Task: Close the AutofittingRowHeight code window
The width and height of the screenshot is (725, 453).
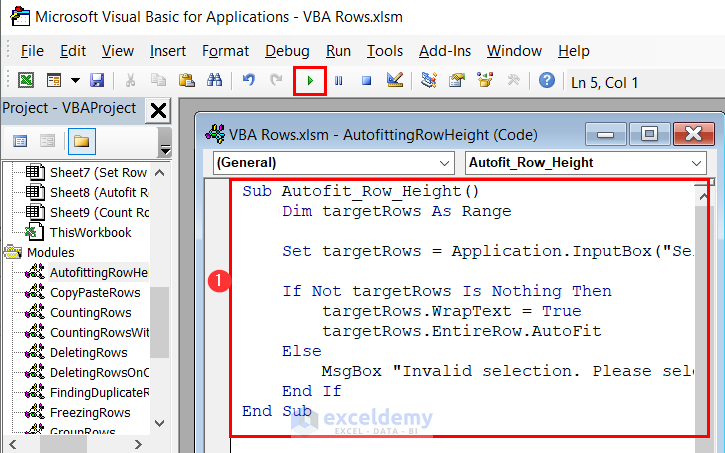Action: click(694, 135)
